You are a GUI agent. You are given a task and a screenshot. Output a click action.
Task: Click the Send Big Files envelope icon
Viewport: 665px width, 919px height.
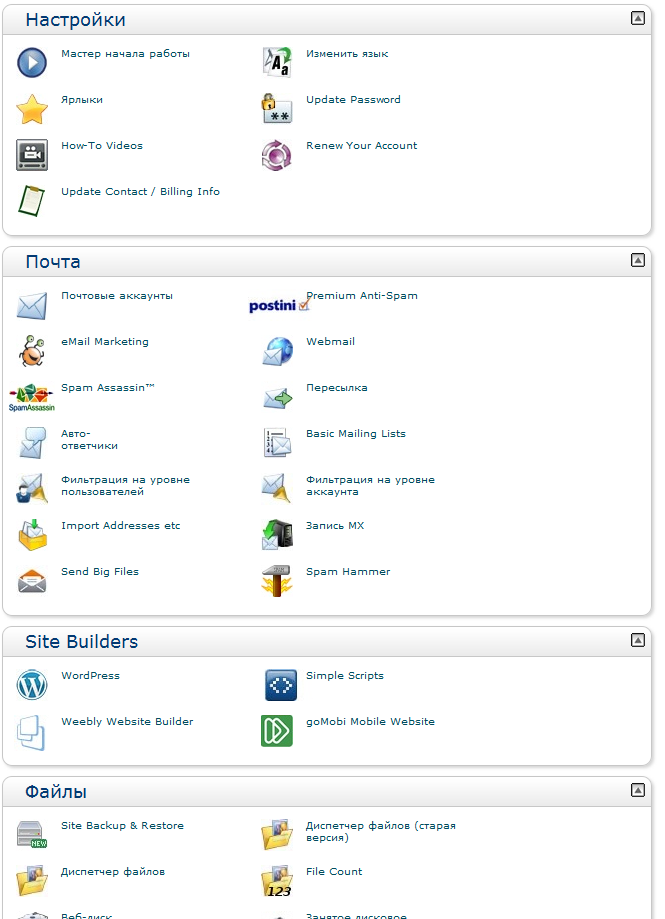32,581
